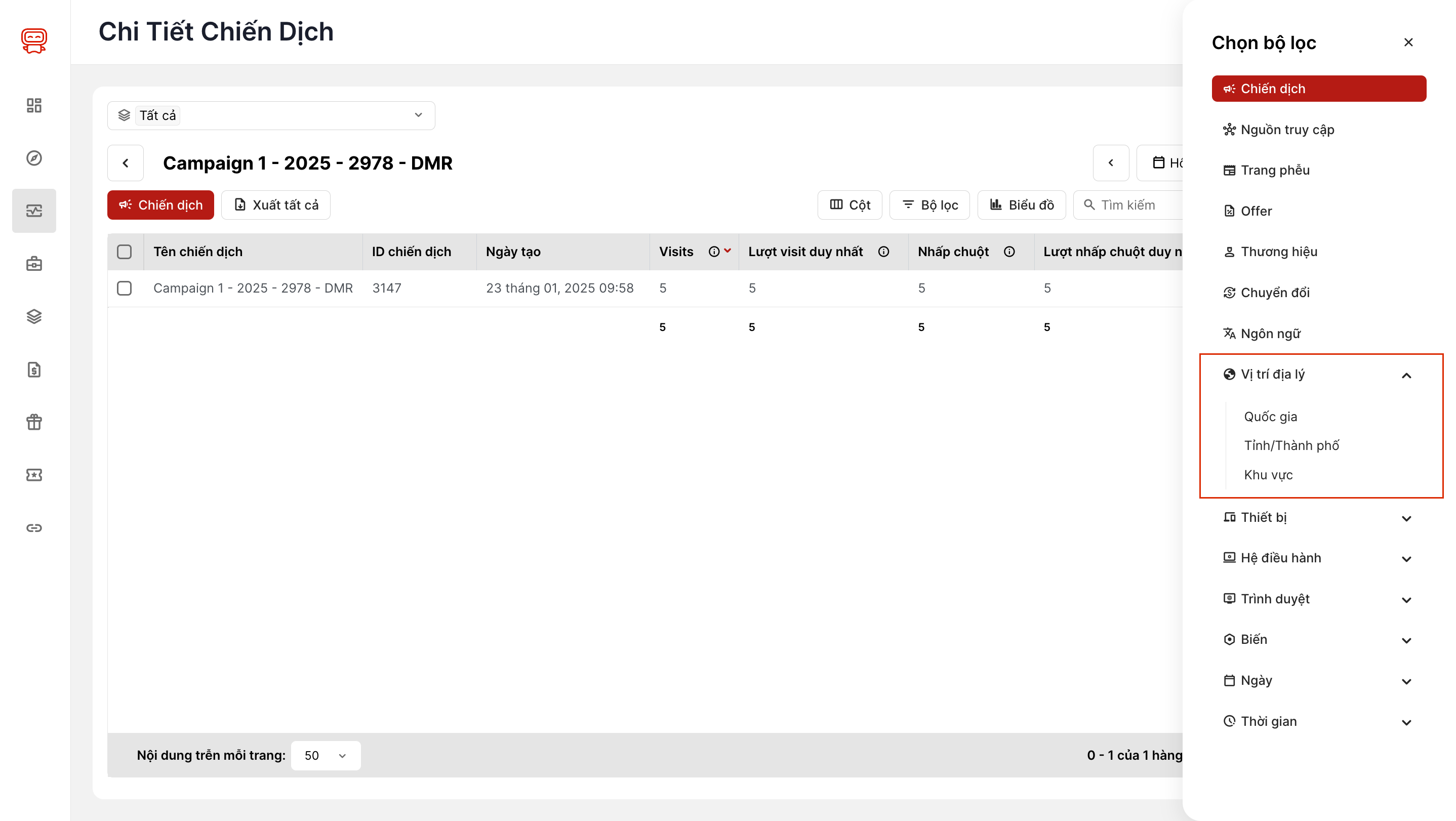Click the ticket star sidebar icon

[34, 475]
